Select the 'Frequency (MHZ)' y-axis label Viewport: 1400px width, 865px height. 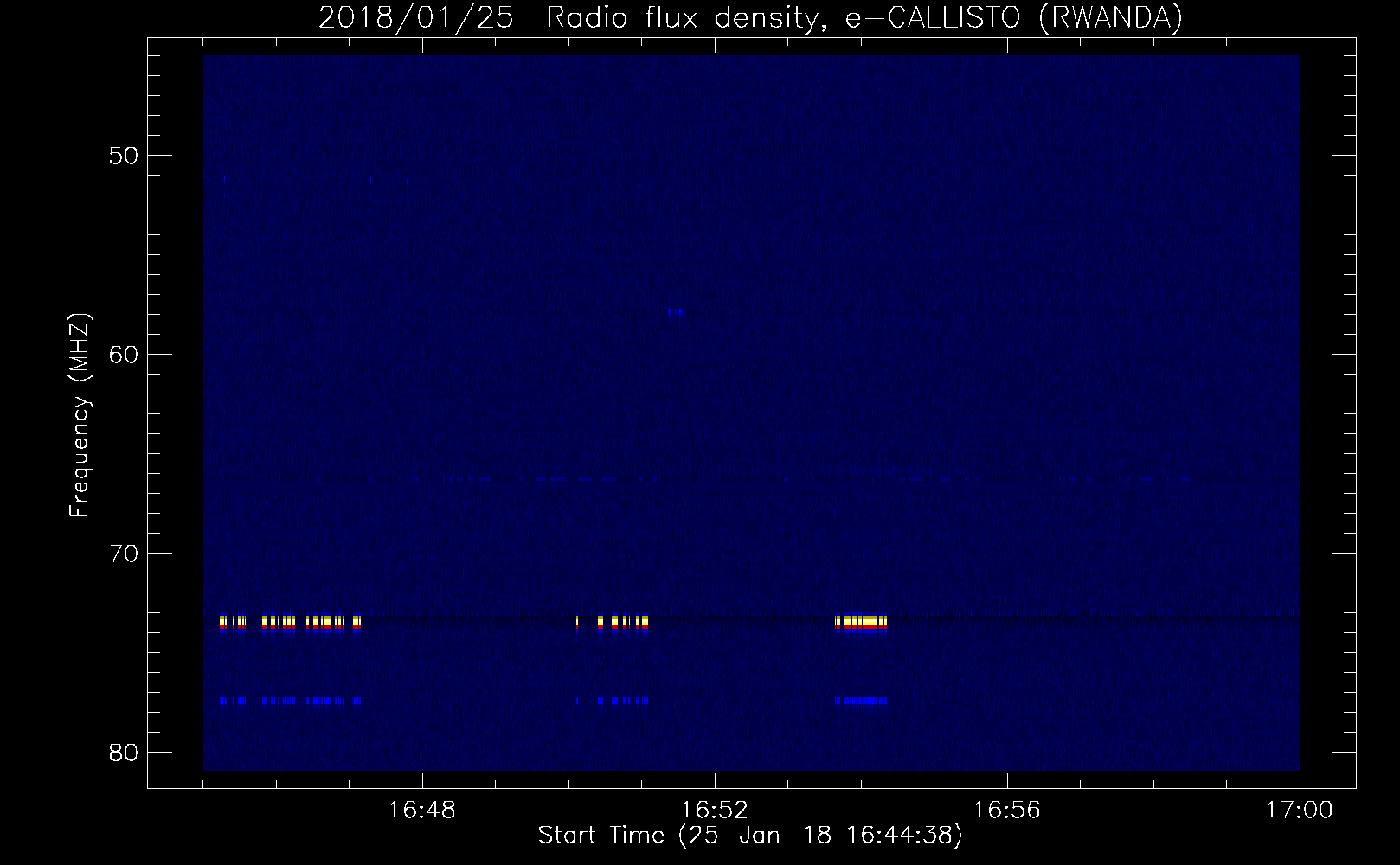[80, 415]
